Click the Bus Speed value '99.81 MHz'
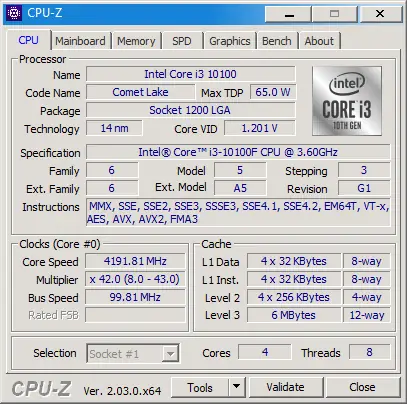Screen dimensions: 407x404 click(135, 297)
